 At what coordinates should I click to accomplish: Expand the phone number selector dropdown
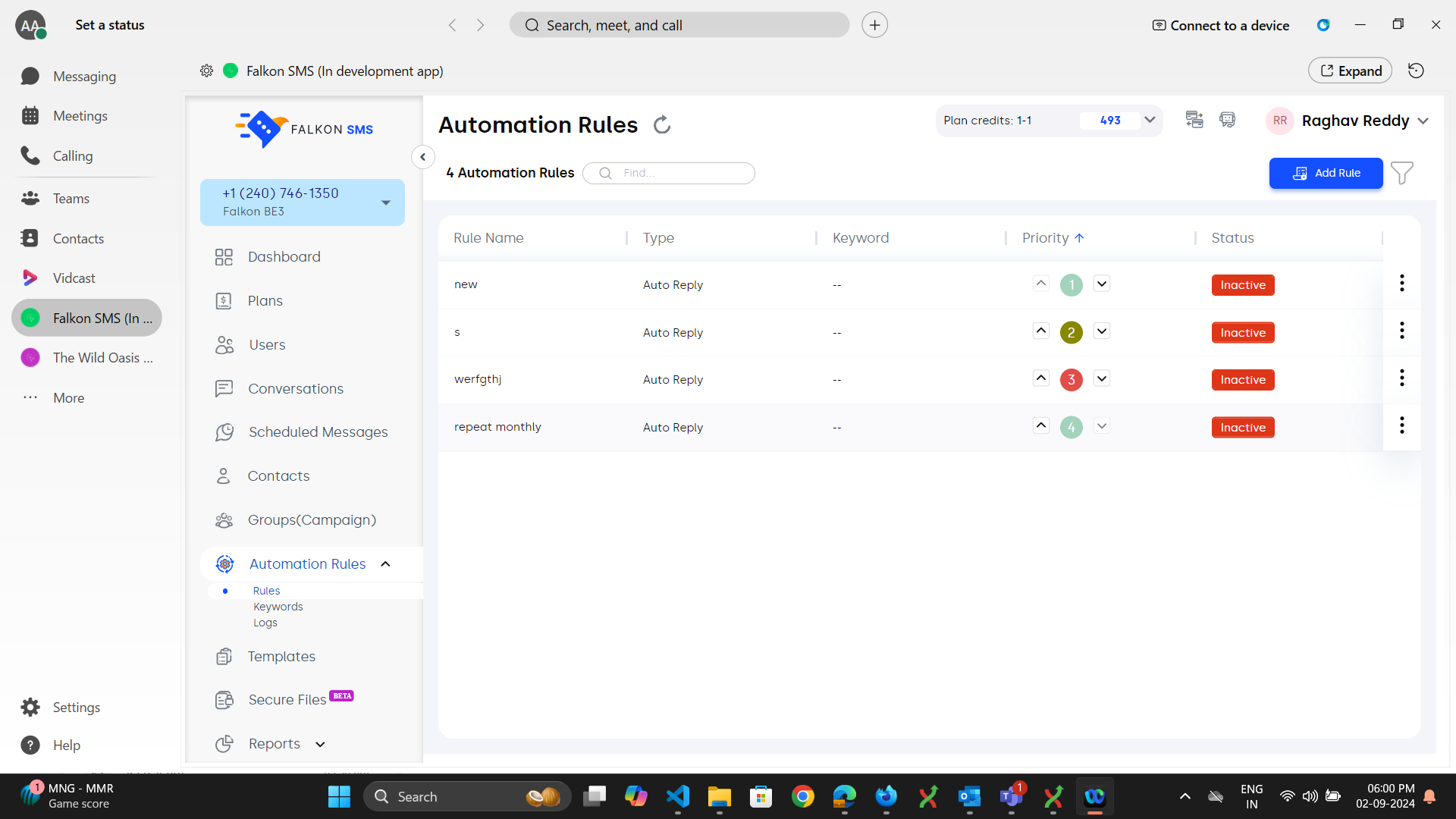386,202
